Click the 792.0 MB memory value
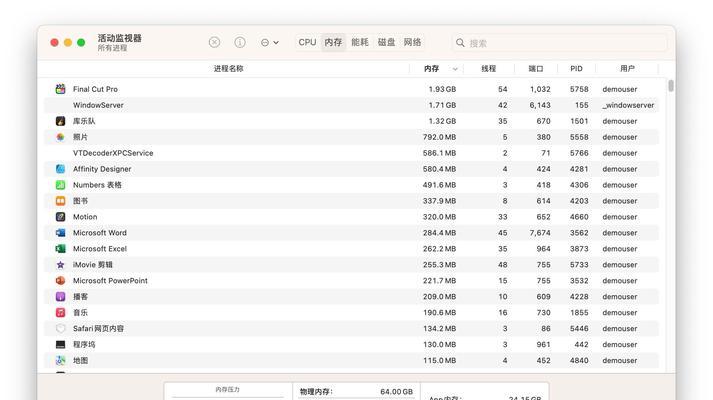The height and width of the screenshot is (400, 713). coord(439,137)
